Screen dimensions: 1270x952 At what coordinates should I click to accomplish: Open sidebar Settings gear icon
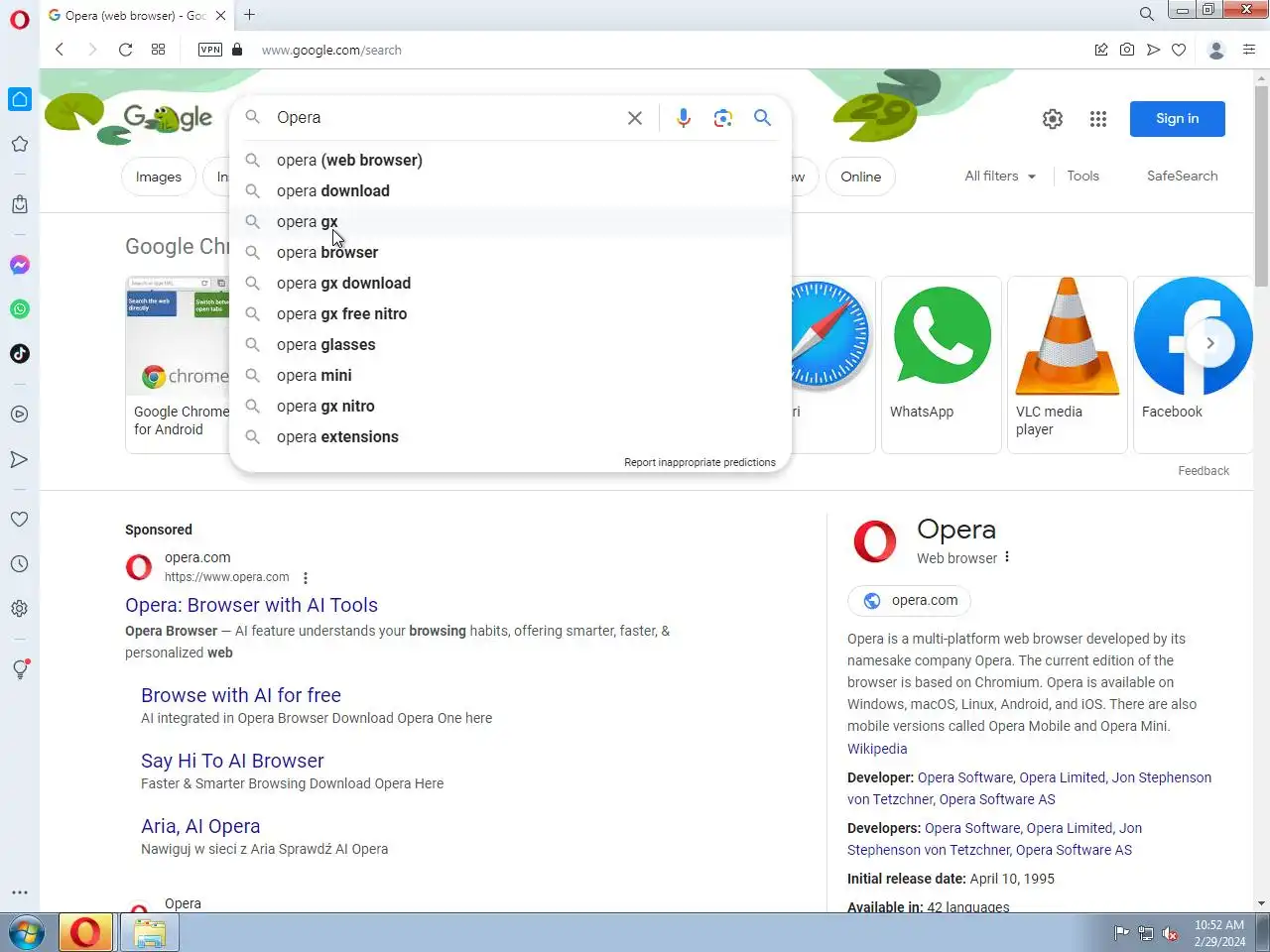point(20,608)
